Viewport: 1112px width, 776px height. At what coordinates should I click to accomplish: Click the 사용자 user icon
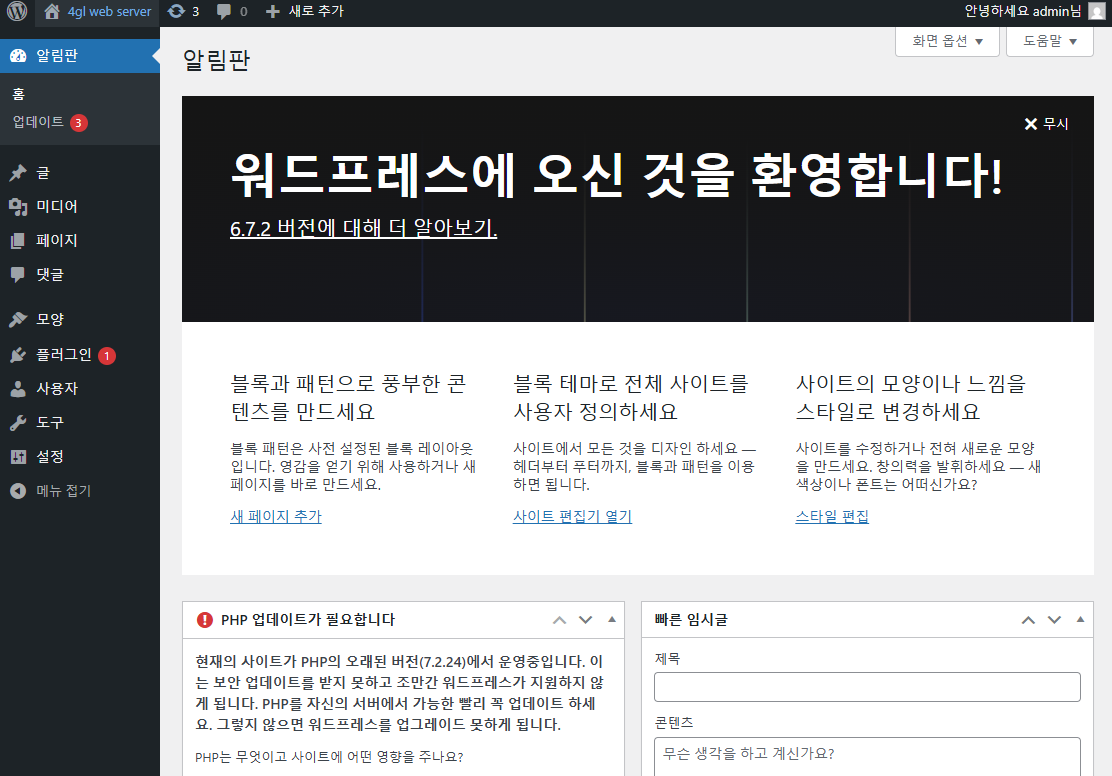(18, 389)
